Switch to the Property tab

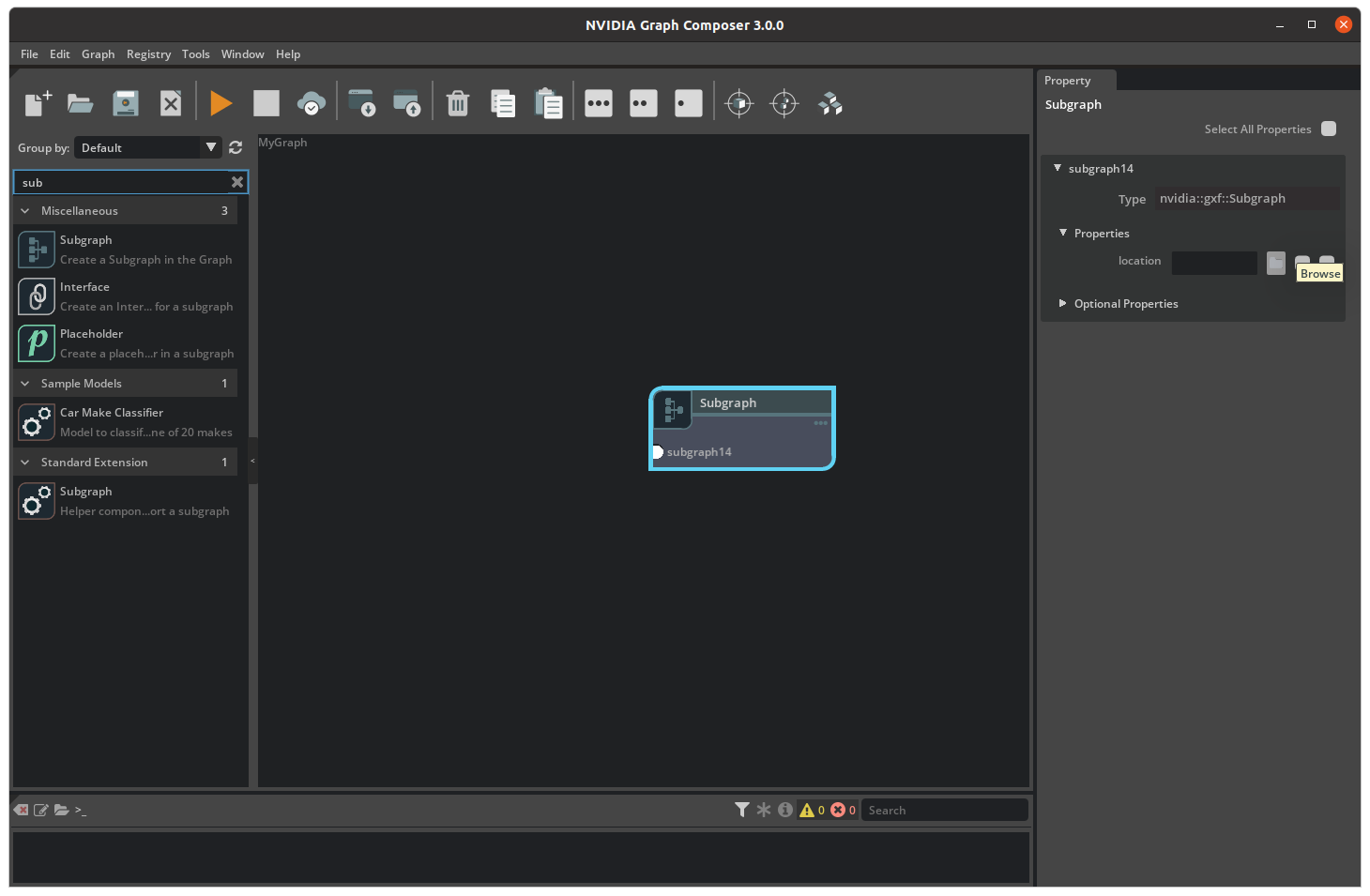coord(1076,81)
